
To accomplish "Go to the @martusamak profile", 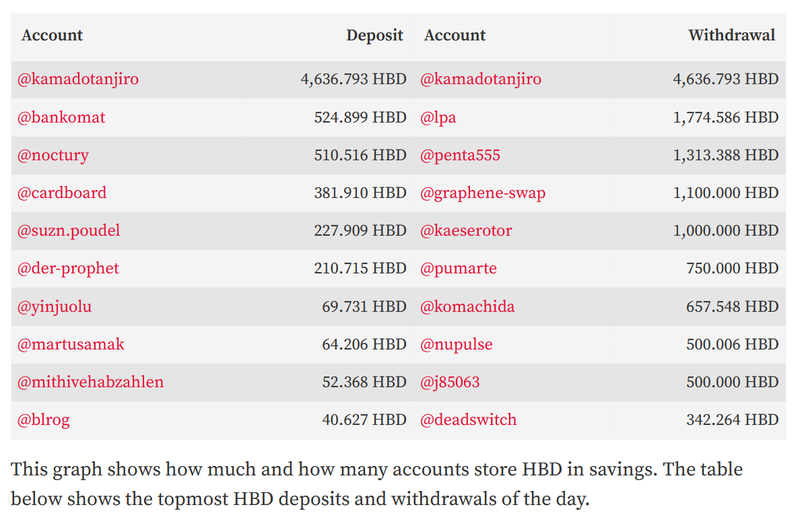I will point(71,345).
